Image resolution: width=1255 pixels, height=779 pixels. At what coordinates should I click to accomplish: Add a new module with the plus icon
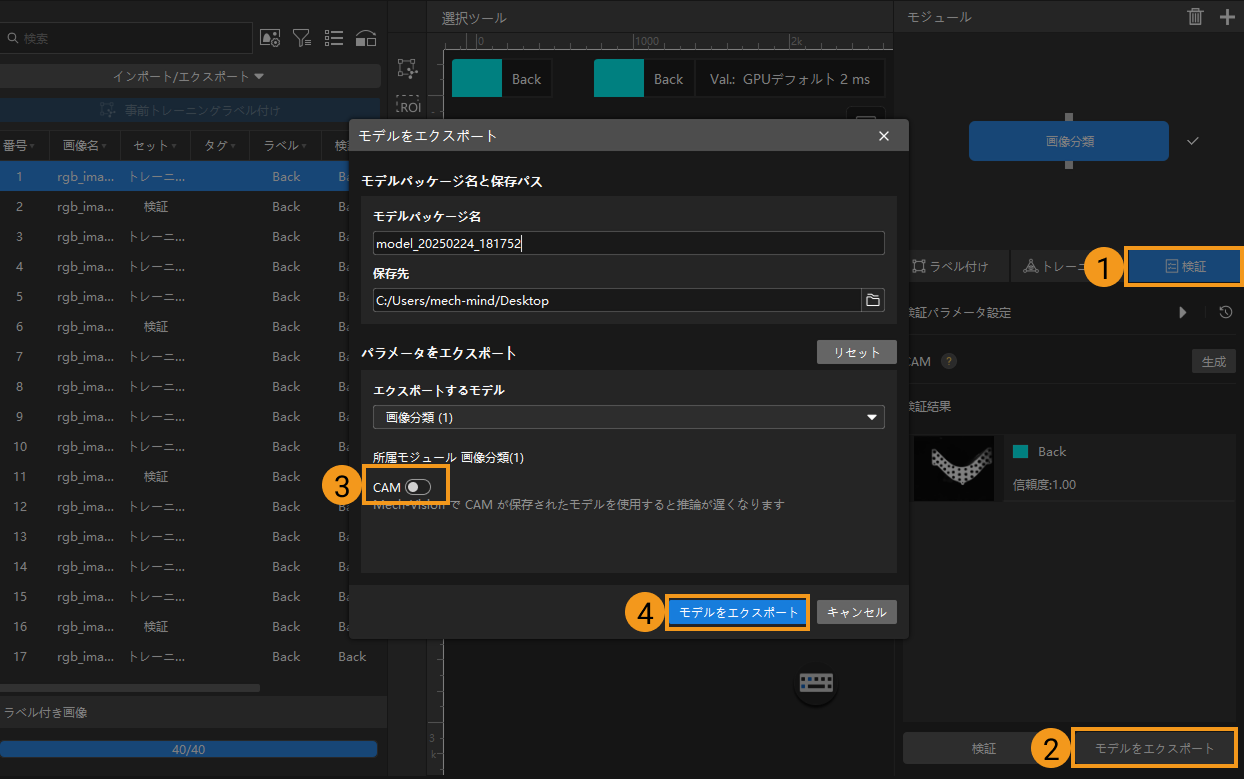(x=1227, y=16)
